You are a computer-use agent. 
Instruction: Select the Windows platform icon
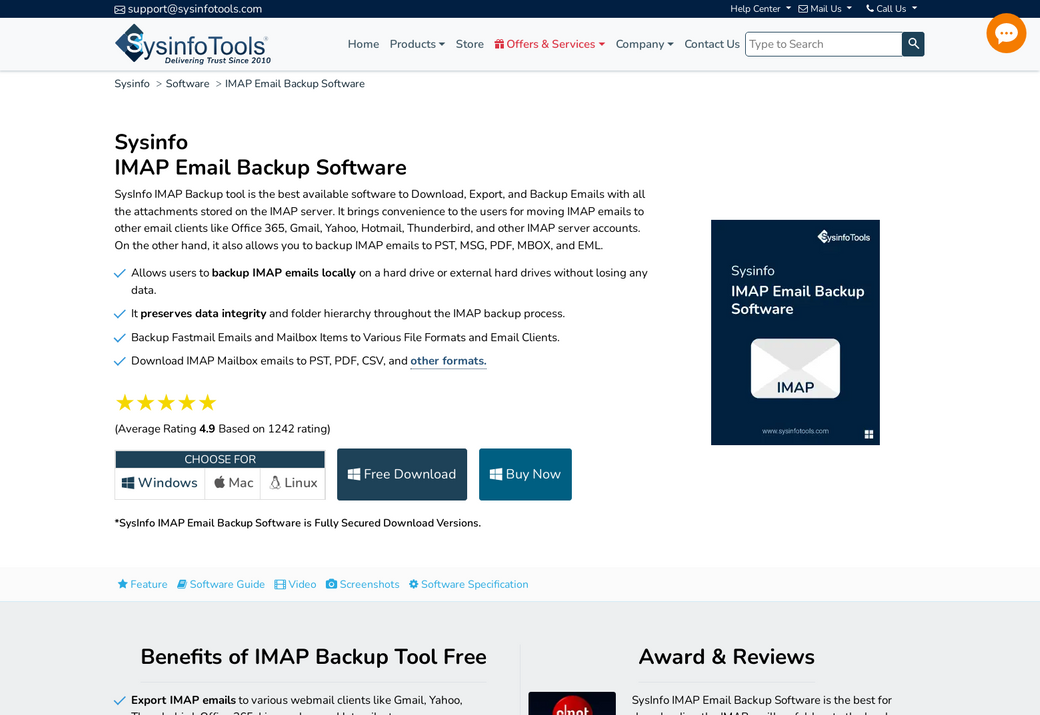[x=128, y=482]
